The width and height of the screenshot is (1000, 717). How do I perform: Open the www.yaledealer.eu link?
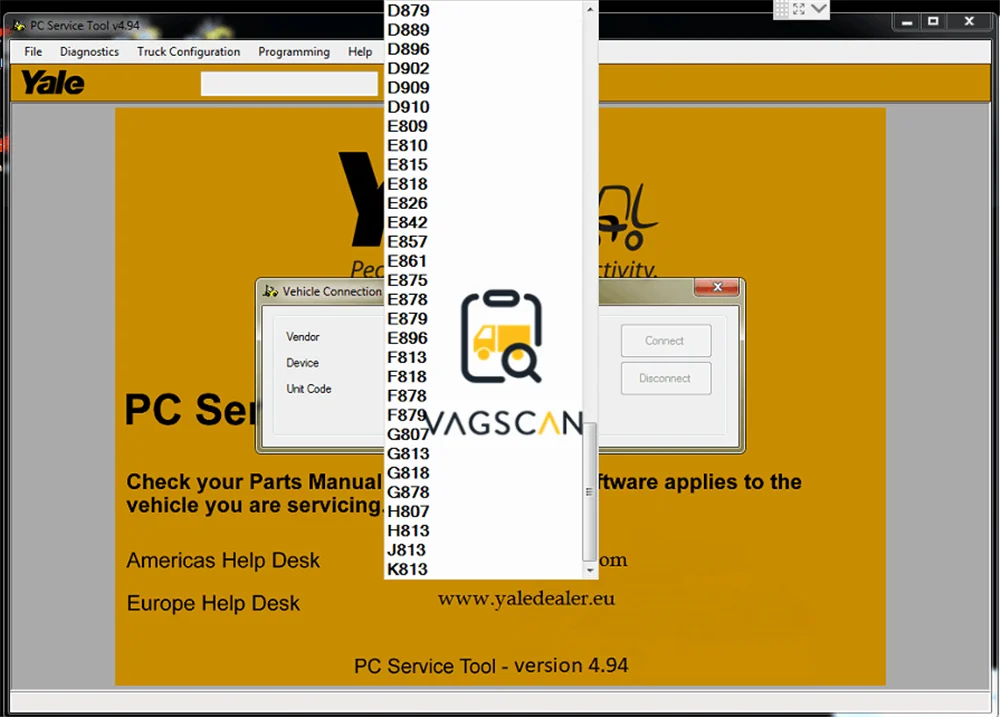[526, 599]
